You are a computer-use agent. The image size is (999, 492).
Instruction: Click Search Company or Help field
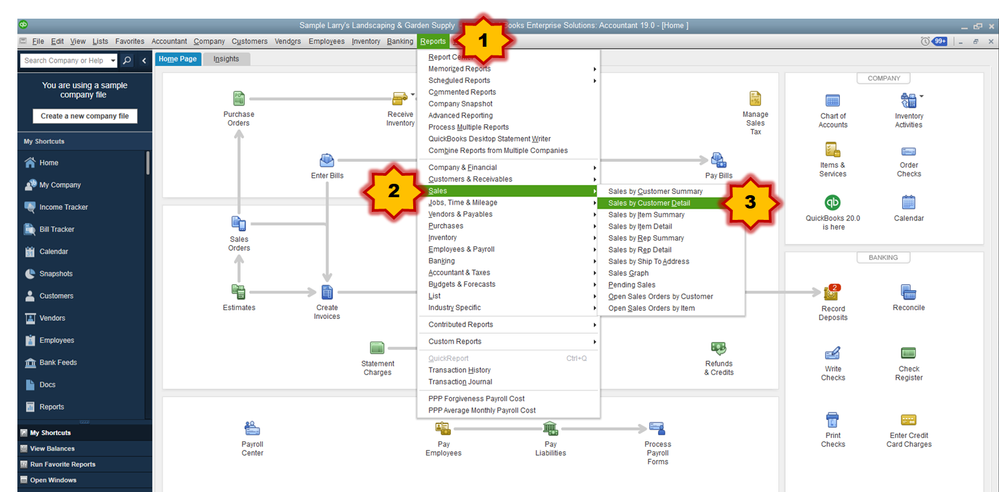point(64,61)
